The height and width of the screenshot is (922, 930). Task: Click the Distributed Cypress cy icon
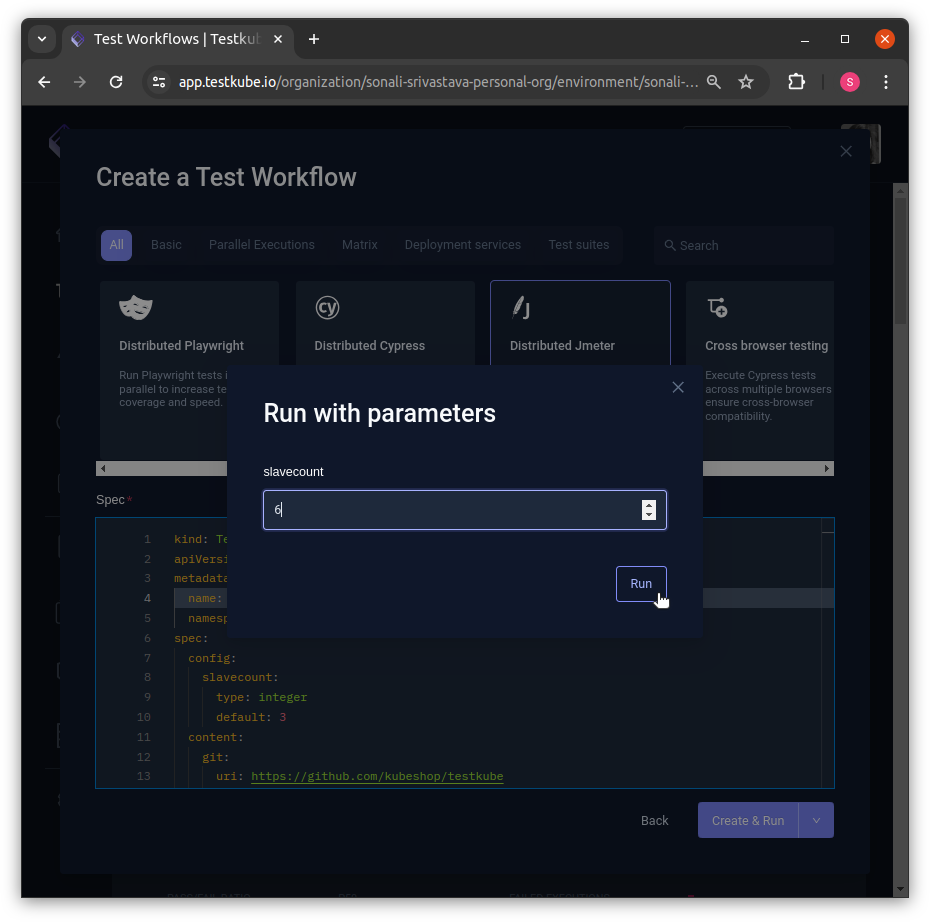327,307
